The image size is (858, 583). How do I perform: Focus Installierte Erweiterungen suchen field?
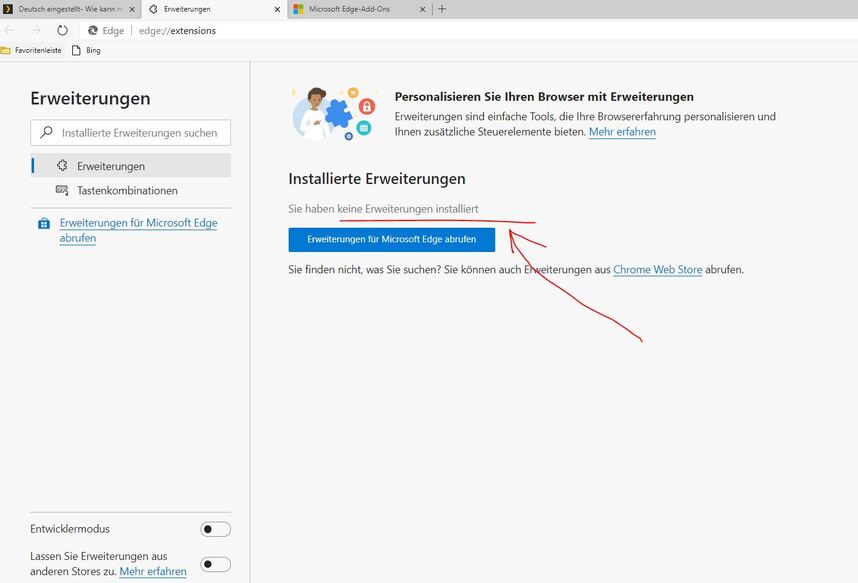pos(130,132)
